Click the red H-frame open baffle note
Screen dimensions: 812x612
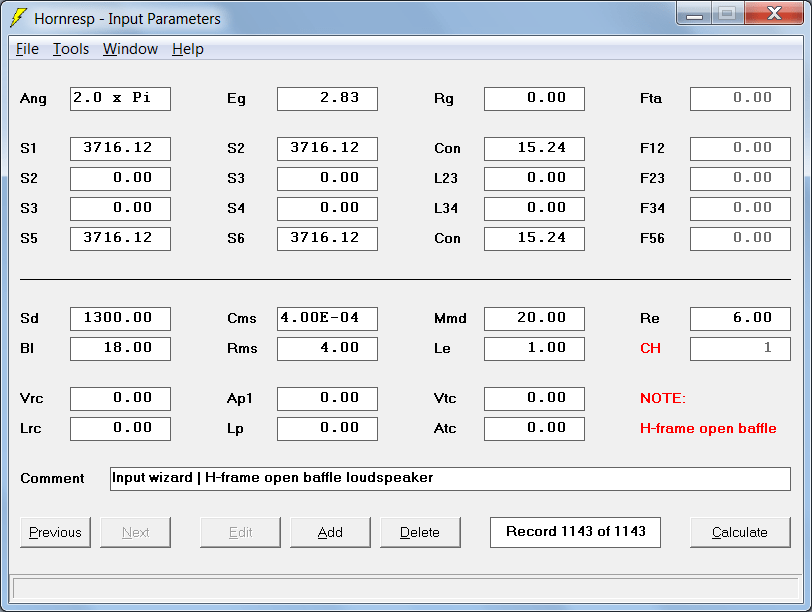pyautogui.click(x=708, y=429)
